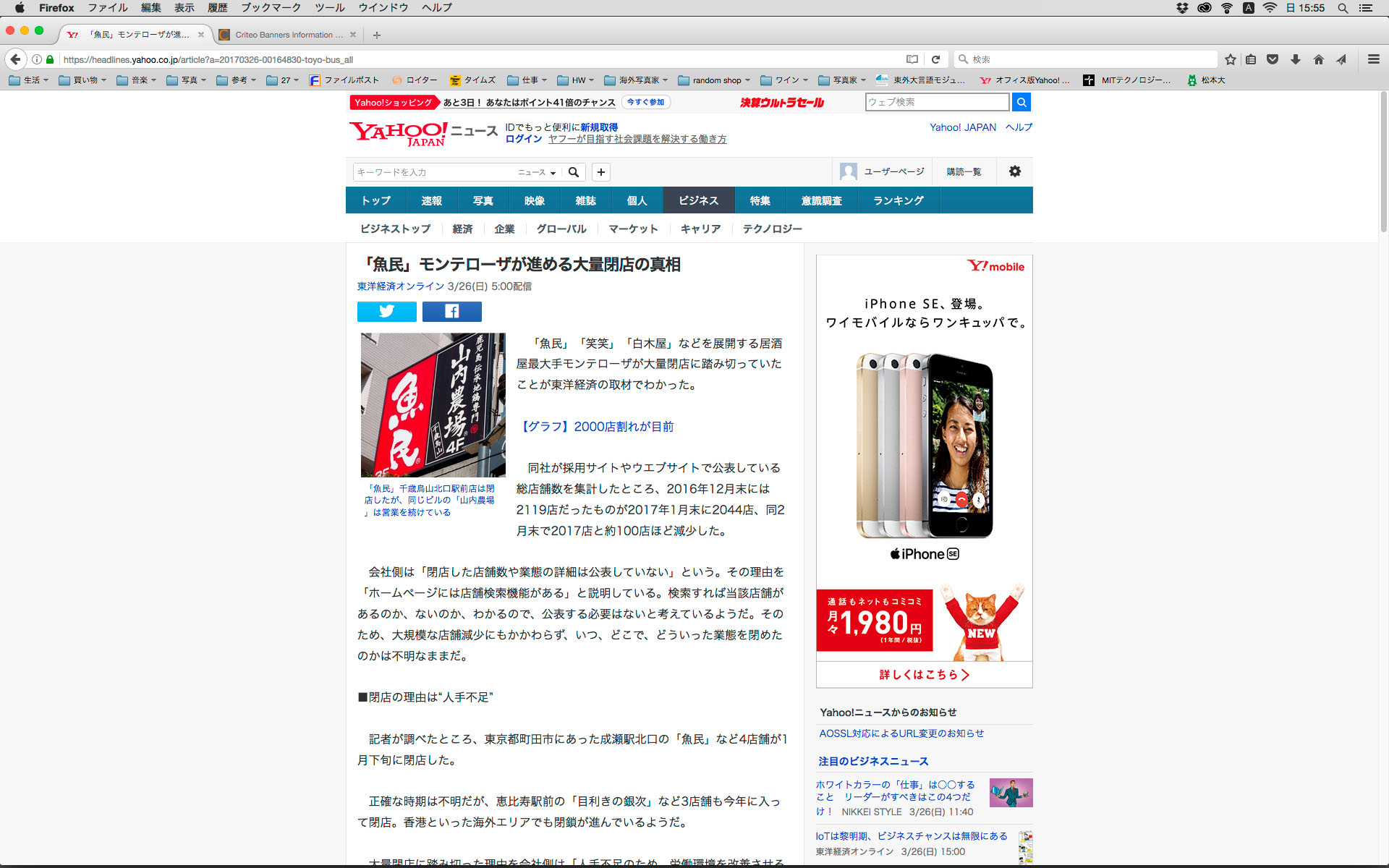Switch to the Criteo Banners Information tab

(287, 35)
